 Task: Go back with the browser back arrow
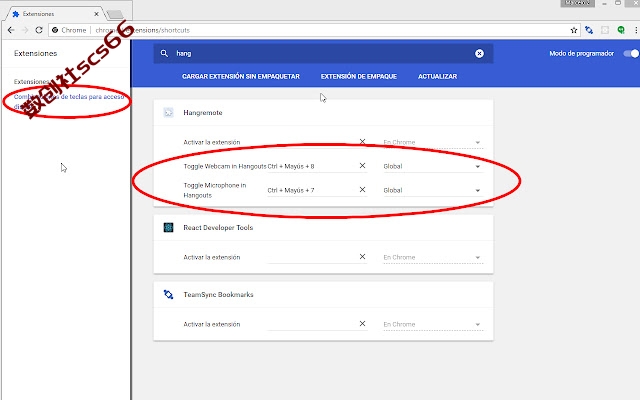(x=11, y=30)
